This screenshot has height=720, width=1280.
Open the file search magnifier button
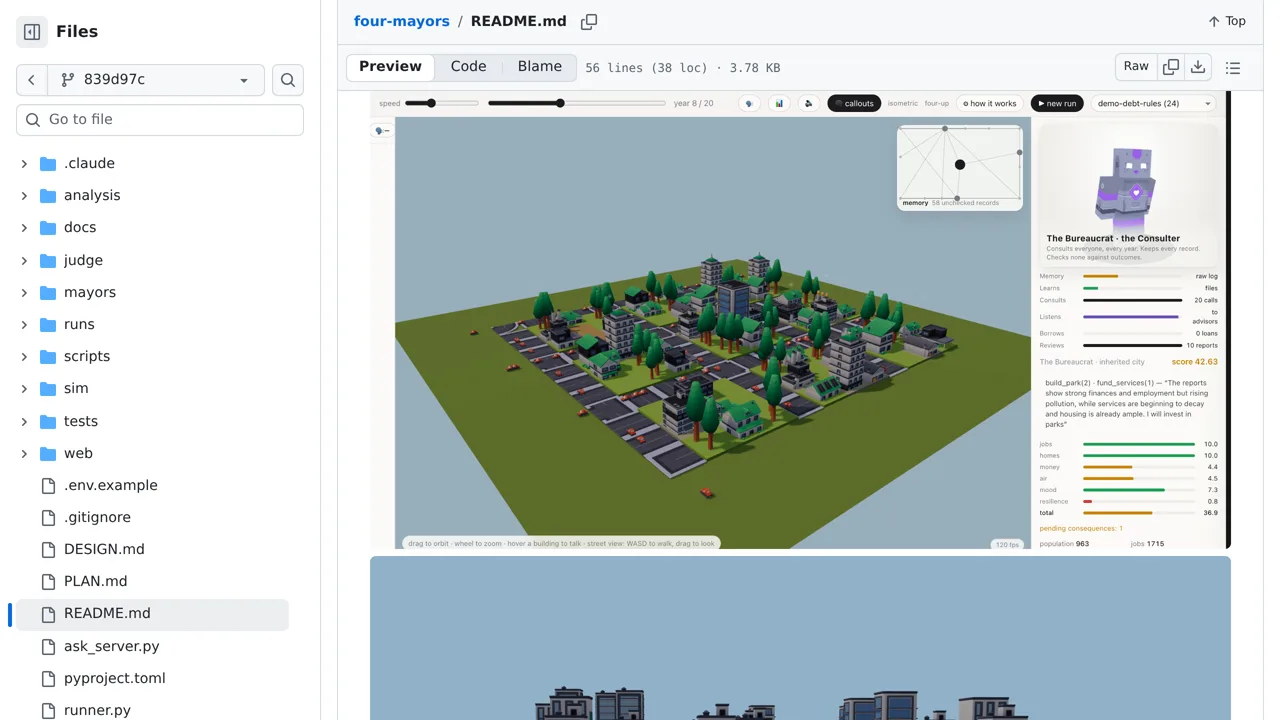pyautogui.click(x=288, y=80)
